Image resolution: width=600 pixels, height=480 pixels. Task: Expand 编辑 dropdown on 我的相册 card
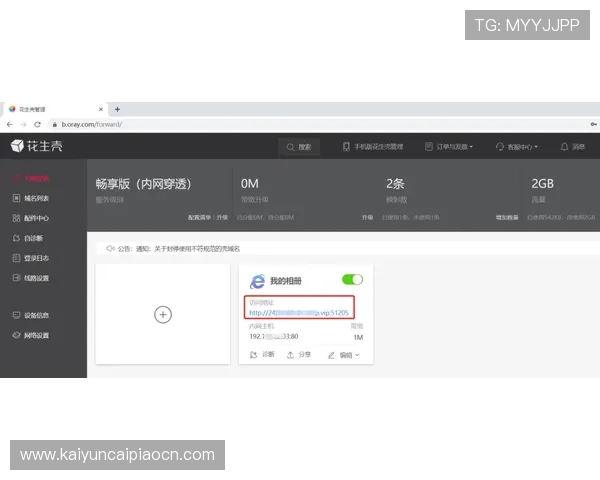click(x=344, y=355)
